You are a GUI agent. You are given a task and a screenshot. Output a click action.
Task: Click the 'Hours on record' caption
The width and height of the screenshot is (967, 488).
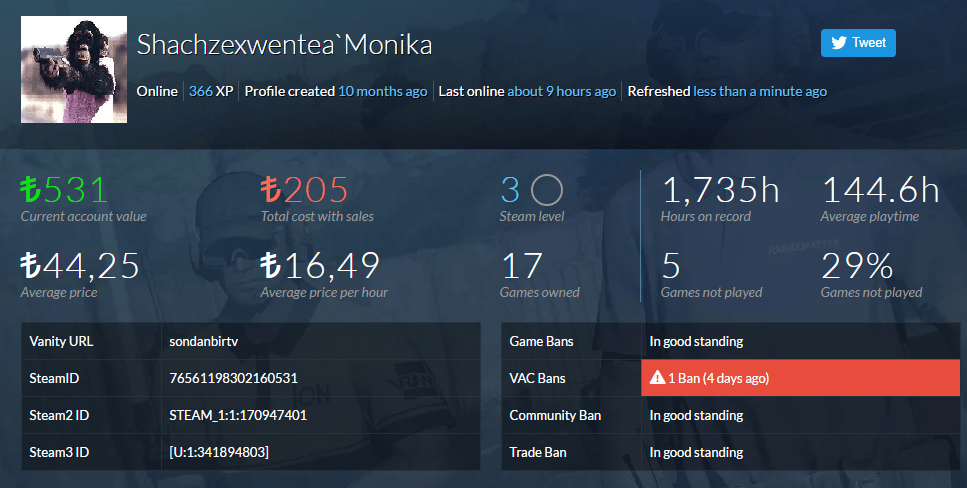[706, 217]
